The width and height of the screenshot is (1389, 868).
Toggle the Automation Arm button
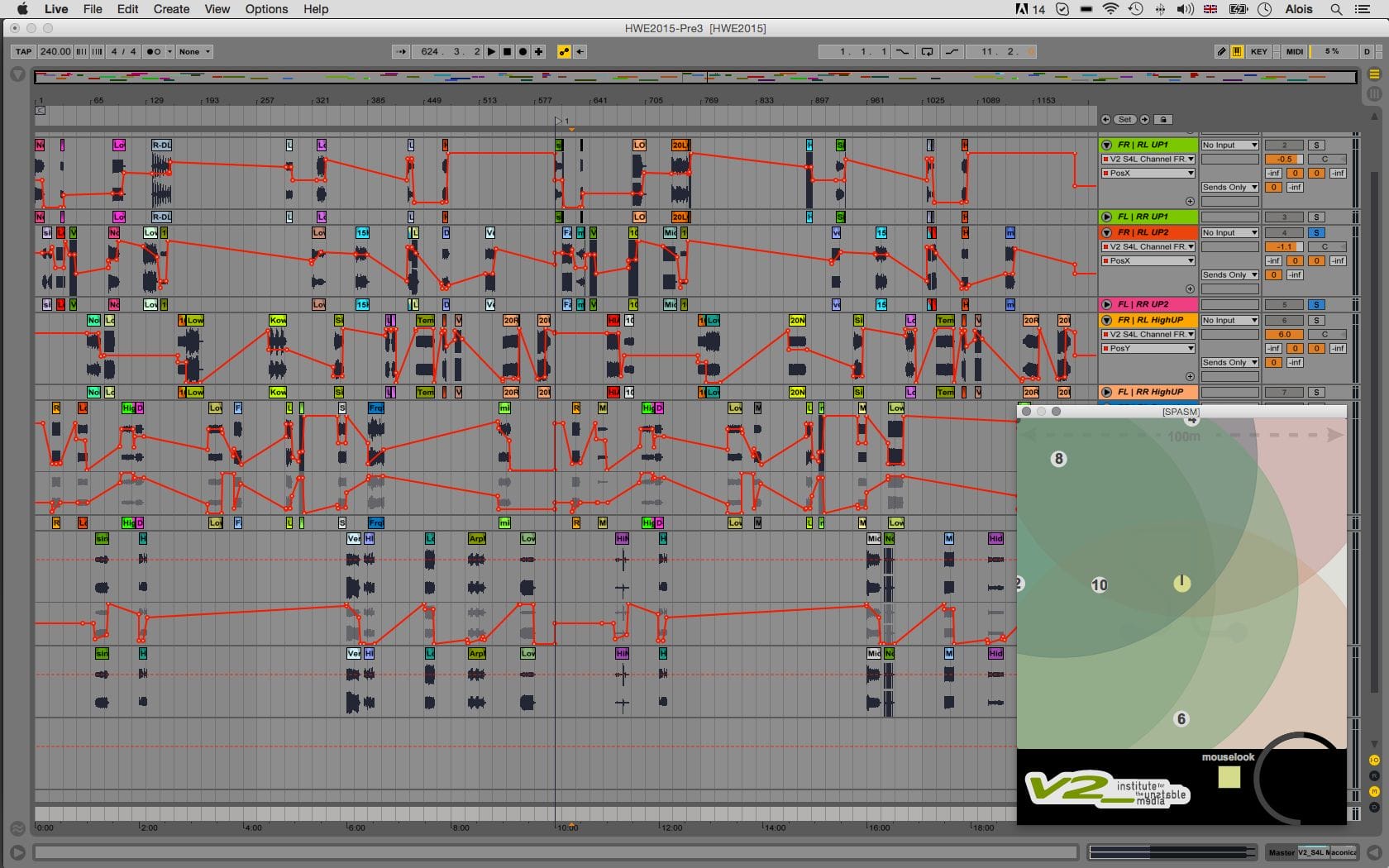pos(564,51)
